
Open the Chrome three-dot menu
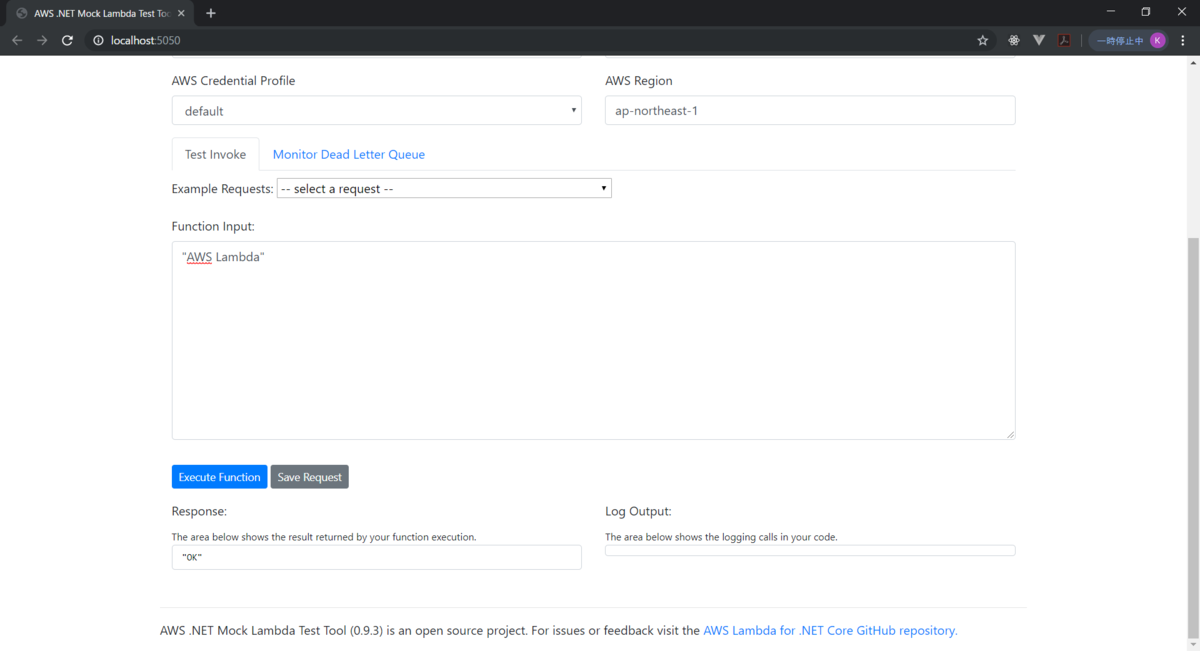[1183, 40]
